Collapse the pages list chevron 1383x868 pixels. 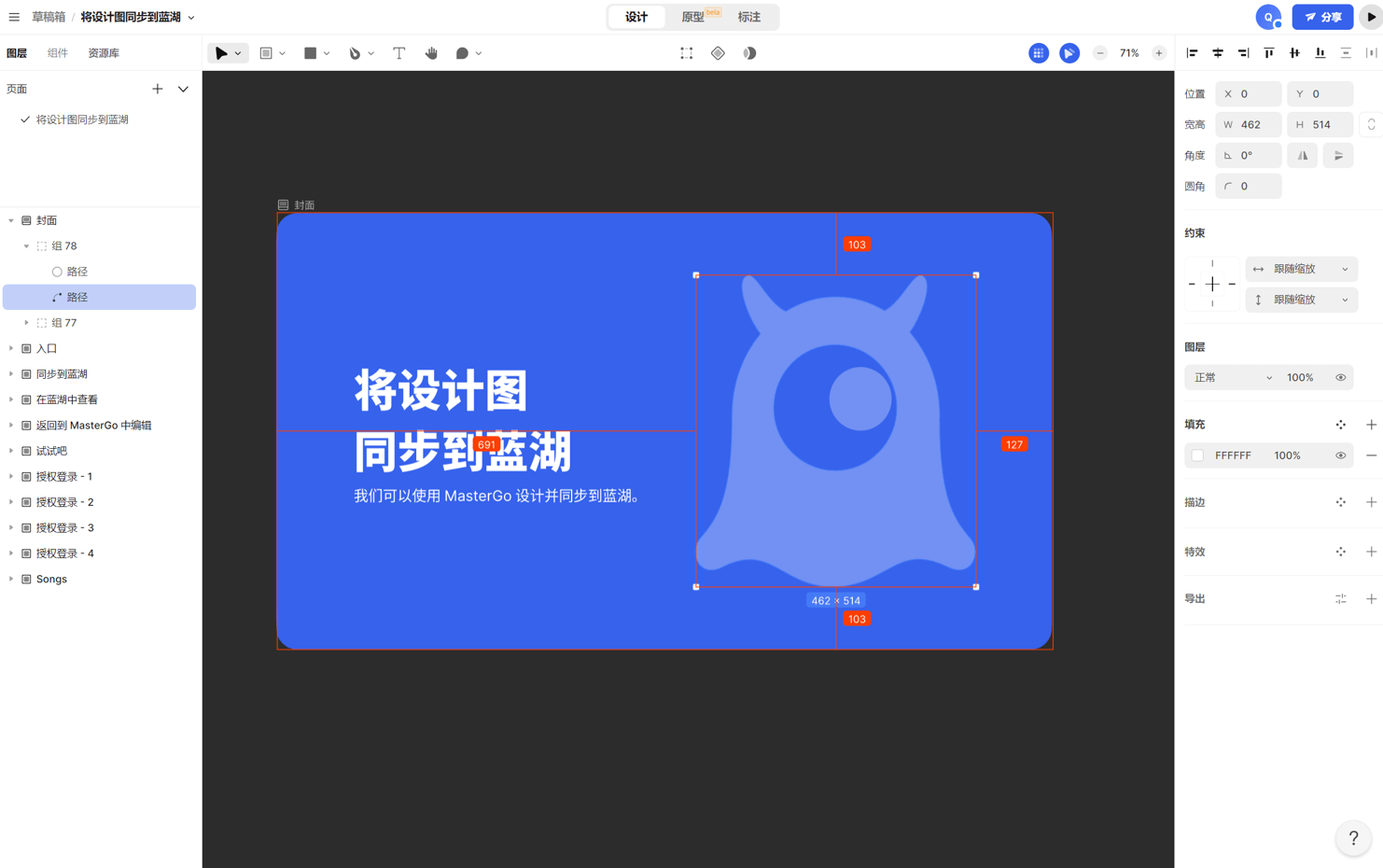(x=183, y=89)
